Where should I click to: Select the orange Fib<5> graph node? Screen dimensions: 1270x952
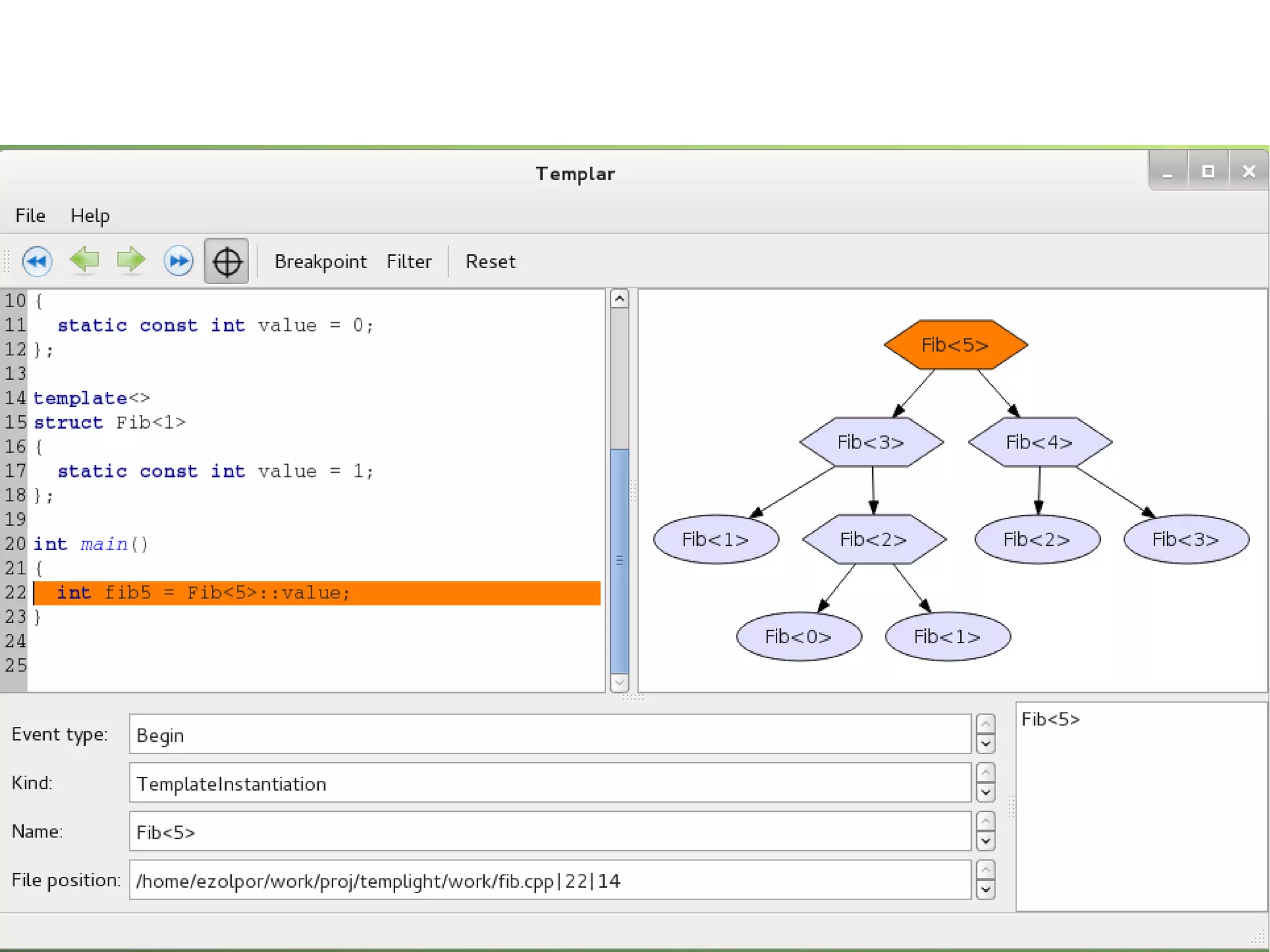point(955,345)
